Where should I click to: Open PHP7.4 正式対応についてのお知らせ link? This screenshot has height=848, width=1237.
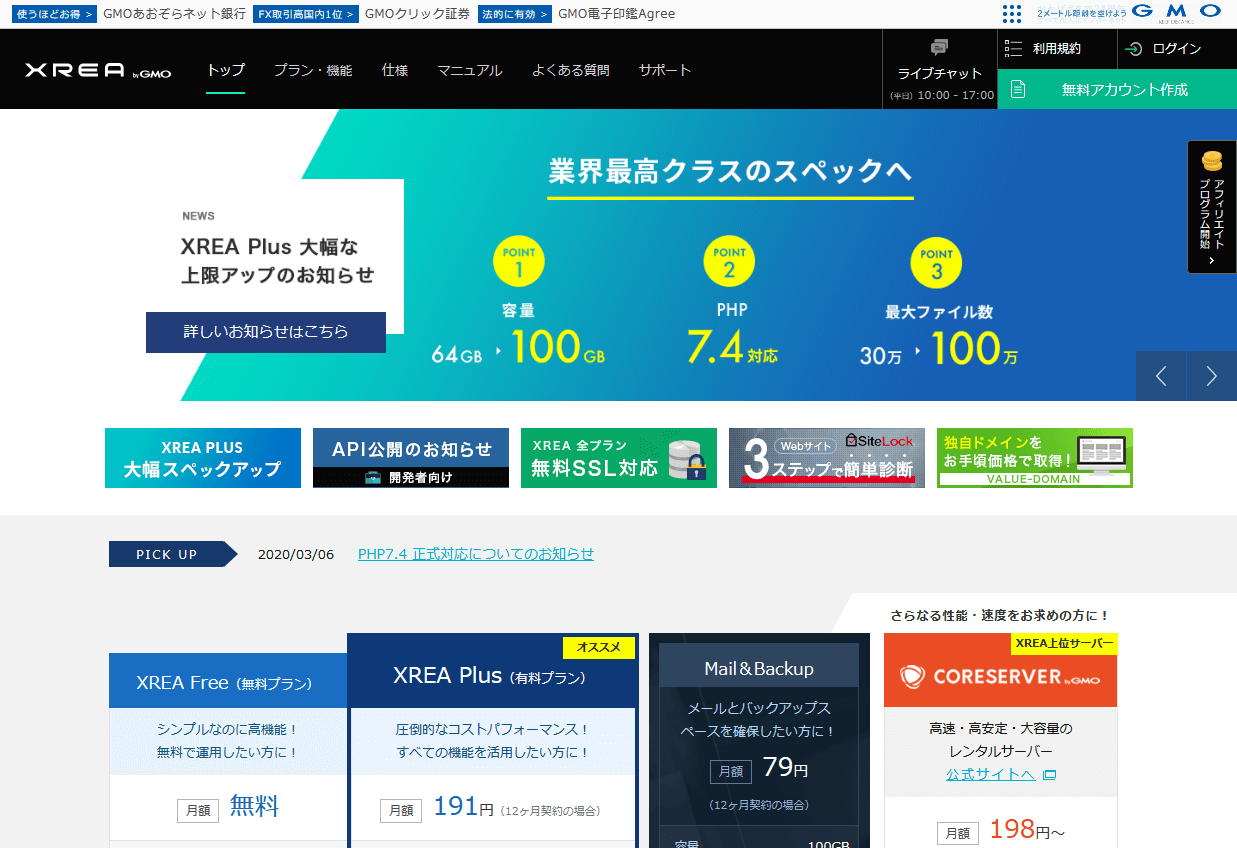pos(476,554)
